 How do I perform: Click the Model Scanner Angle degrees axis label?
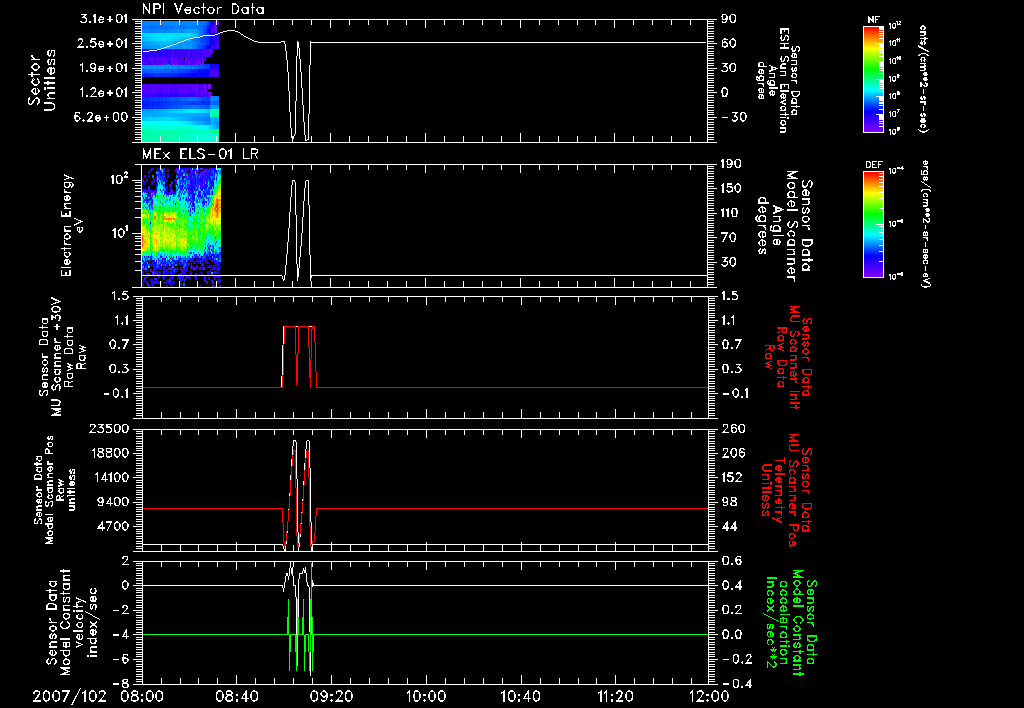click(786, 225)
